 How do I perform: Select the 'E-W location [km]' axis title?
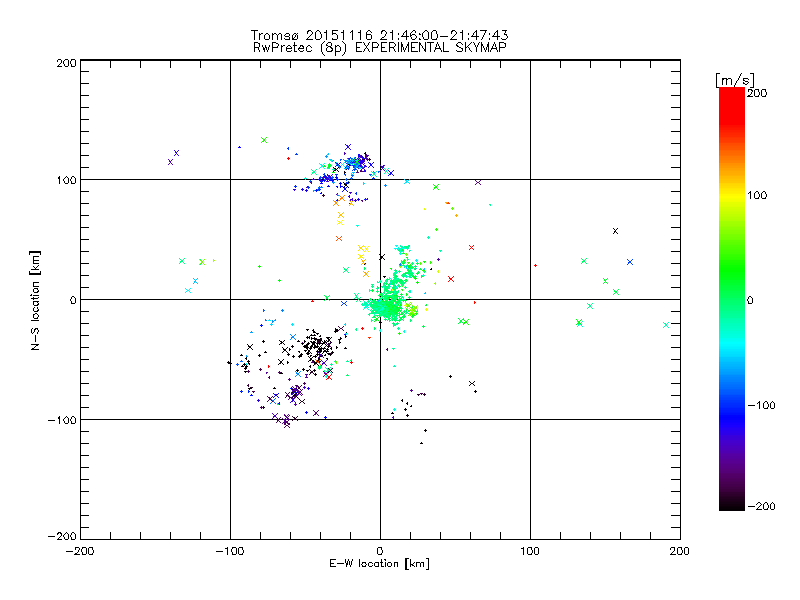tap(379, 564)
